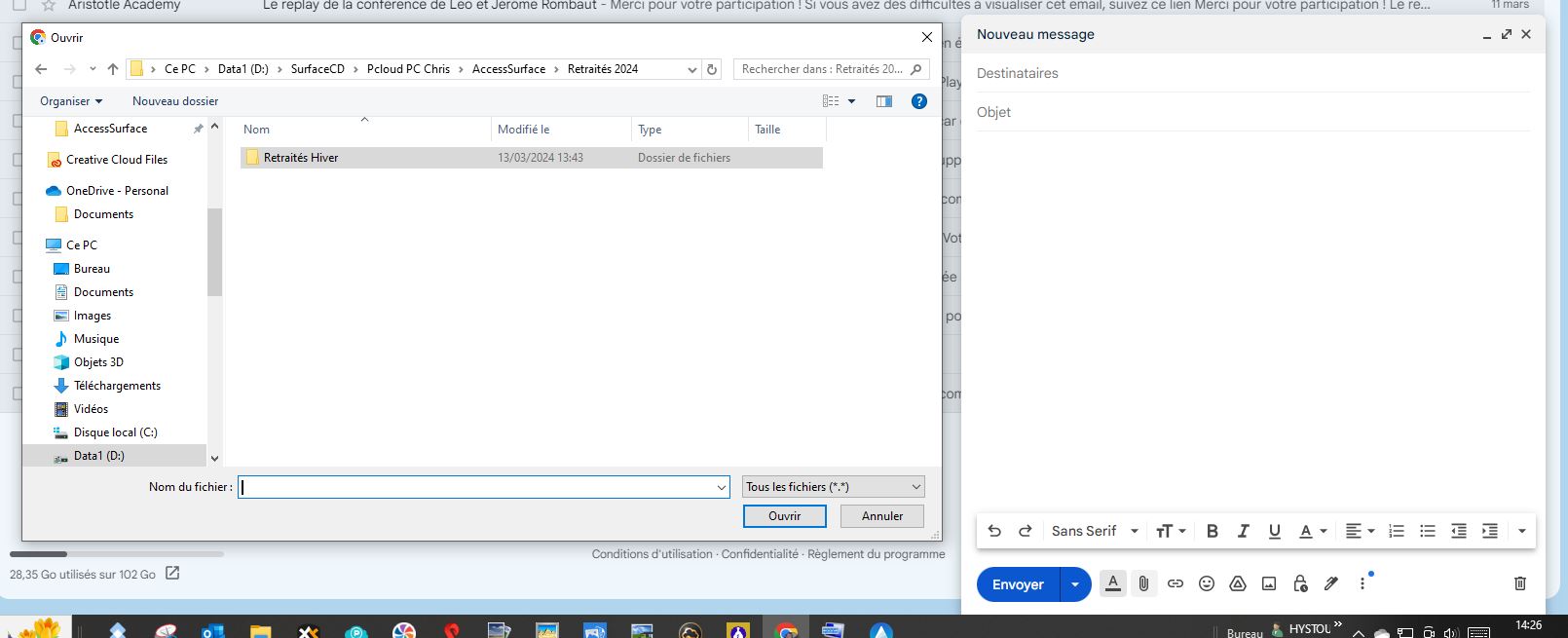1568x638 pixels.
Task: Expand address bar previous locations dropdown
Action: (x=691, y=69)
